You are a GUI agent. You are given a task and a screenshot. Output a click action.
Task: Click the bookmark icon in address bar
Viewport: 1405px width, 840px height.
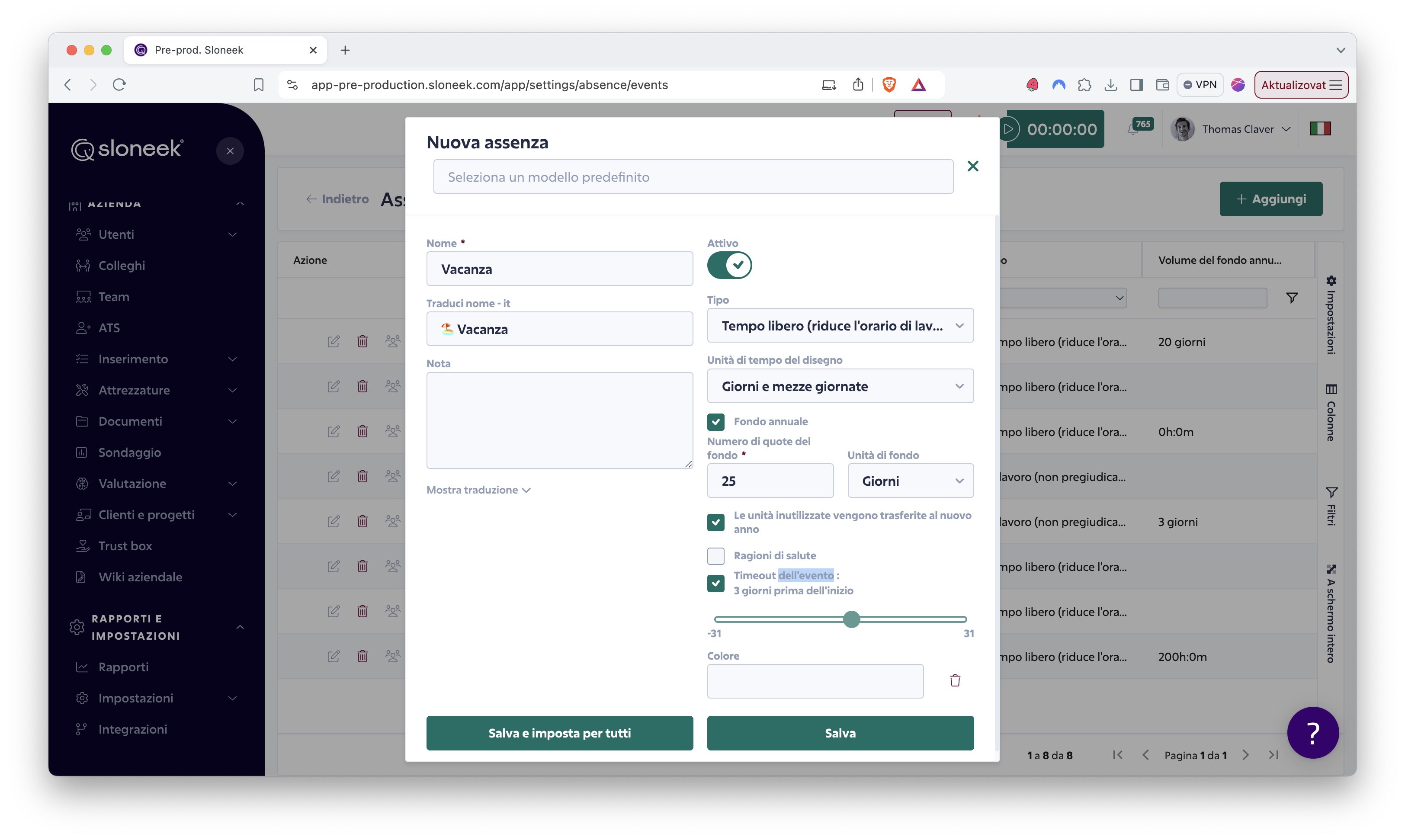pyautogui.click(x=259, y=85)
